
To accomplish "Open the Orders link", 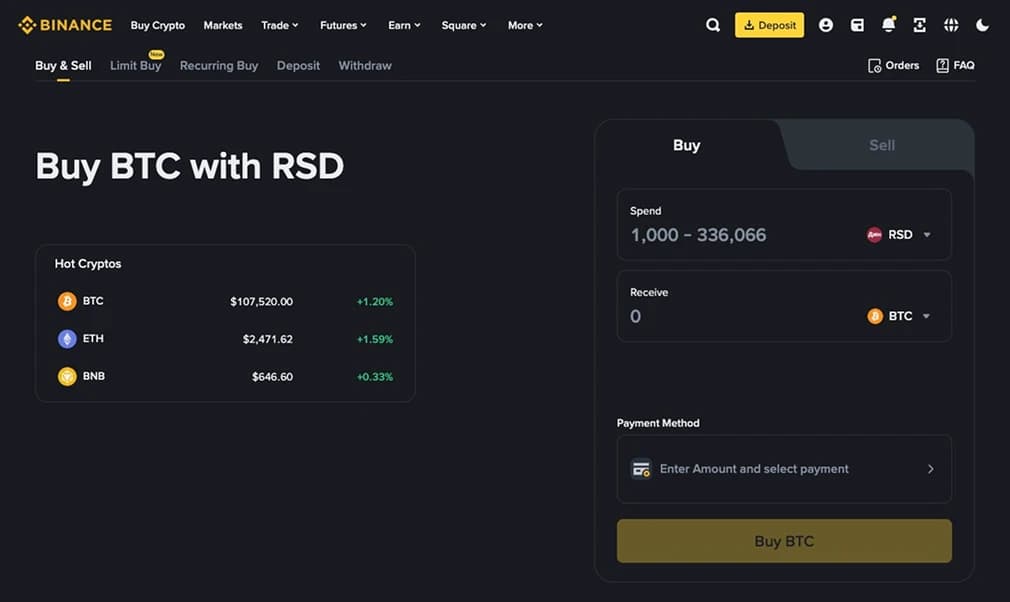I will pos(893,65).
